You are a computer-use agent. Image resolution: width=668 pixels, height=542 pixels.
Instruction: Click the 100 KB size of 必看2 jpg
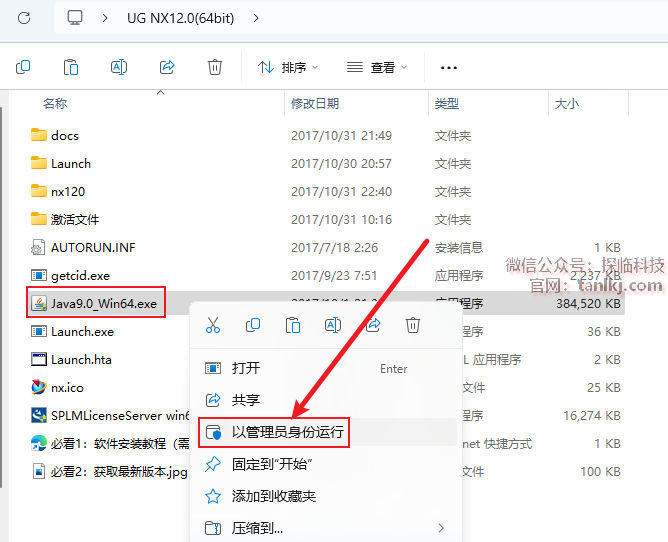[x=600, y=472]
